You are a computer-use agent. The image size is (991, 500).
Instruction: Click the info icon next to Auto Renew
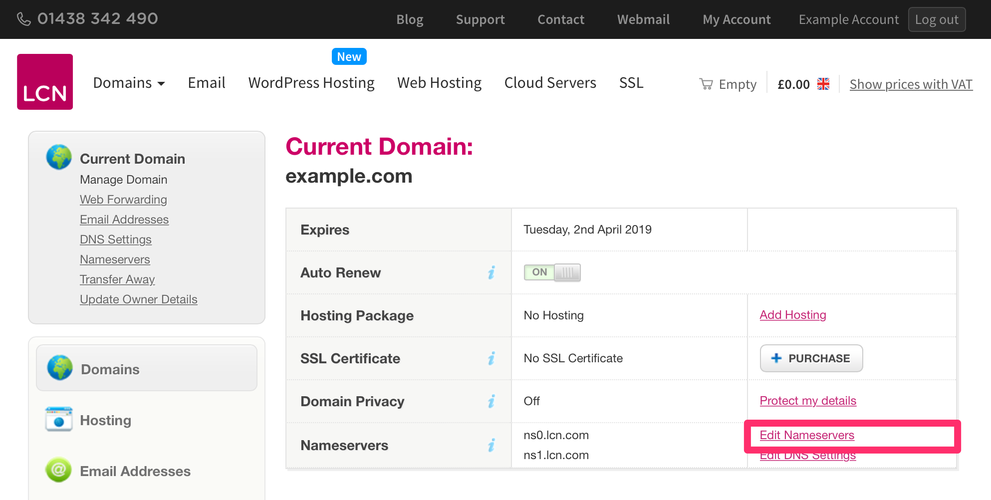pyautogui.click(x=491, y=273)
